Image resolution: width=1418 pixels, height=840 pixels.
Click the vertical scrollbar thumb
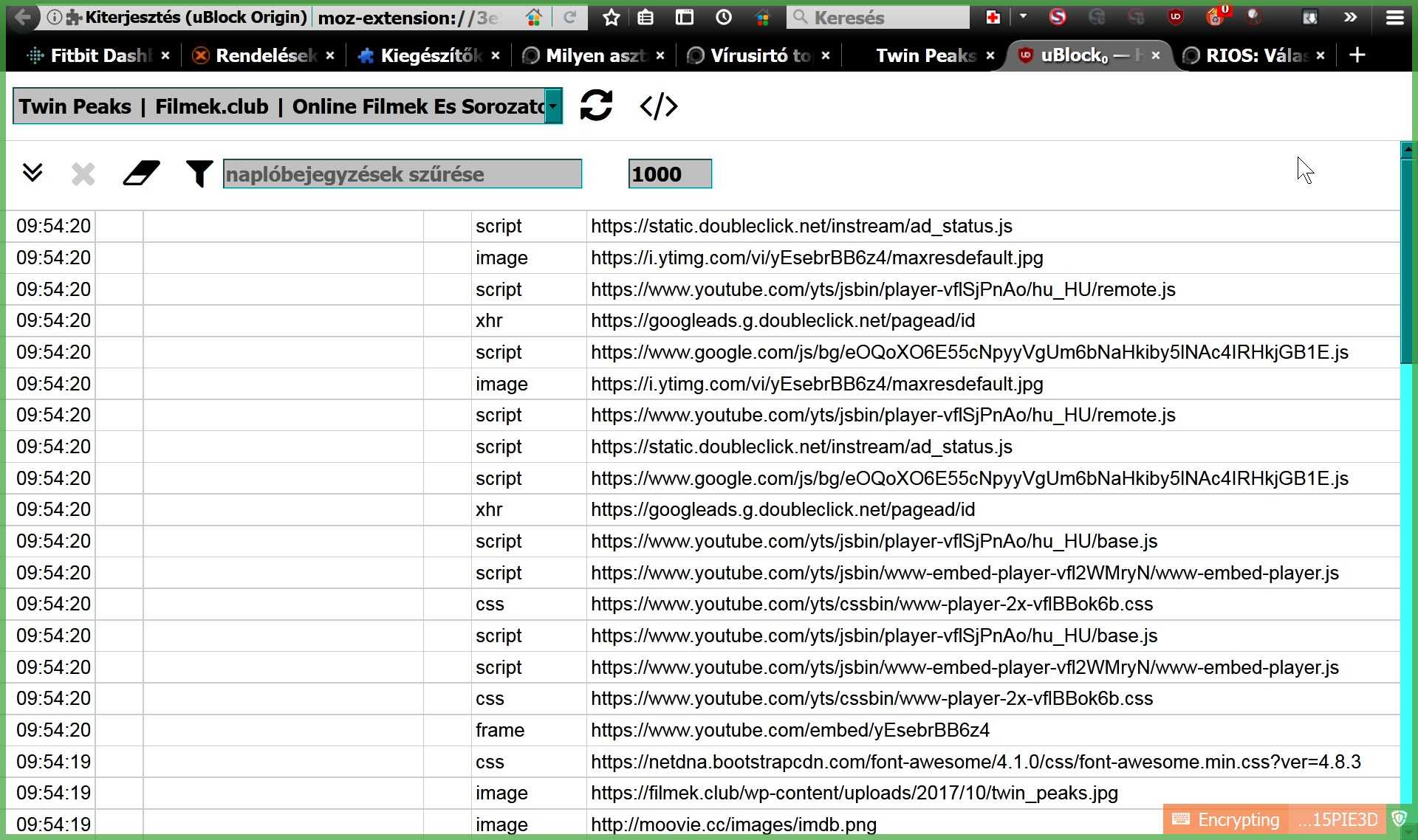(x=1407, y=261)
